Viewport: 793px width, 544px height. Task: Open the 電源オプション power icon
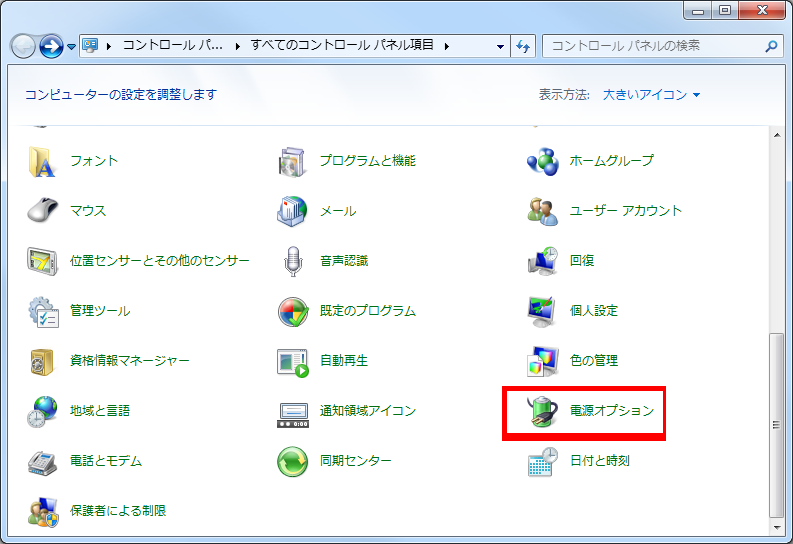pyautogui.click(x=543, y=411)
